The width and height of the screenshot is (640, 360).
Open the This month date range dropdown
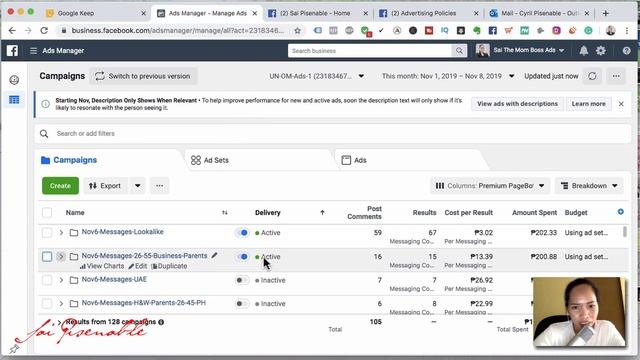pos(448,76)
